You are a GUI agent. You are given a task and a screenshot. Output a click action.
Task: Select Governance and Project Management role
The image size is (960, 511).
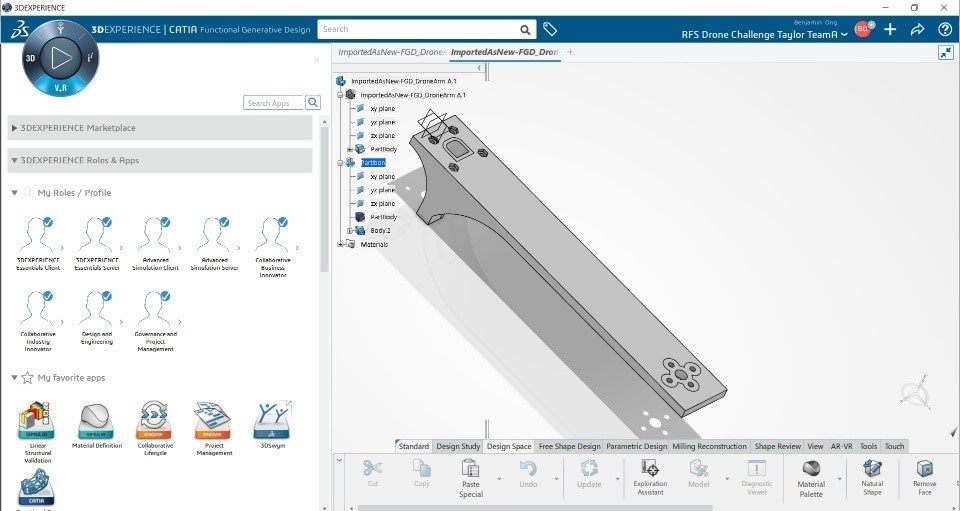tap(155, 321)
